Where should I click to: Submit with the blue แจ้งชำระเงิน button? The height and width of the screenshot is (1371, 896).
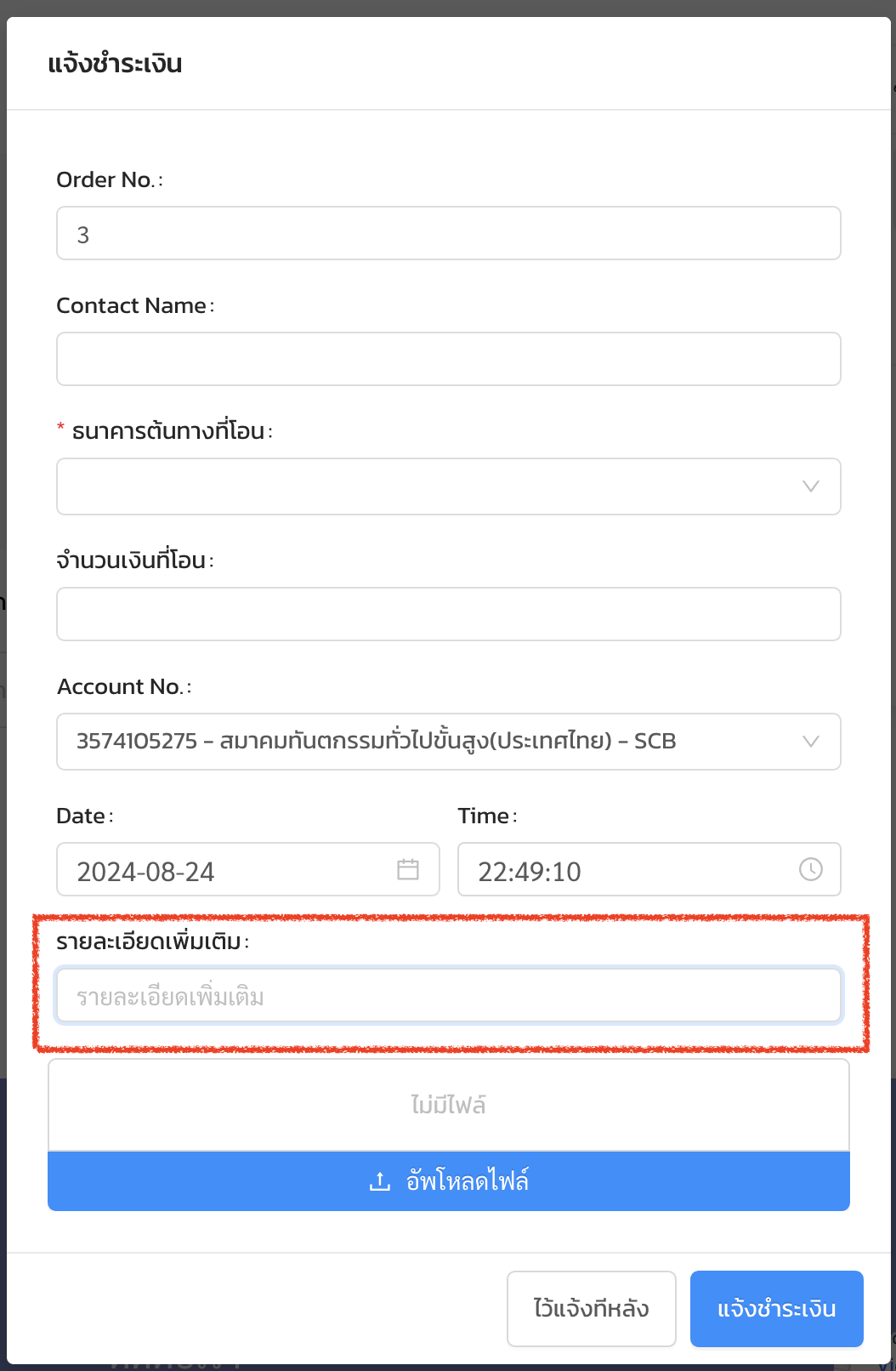(777, 1309)
